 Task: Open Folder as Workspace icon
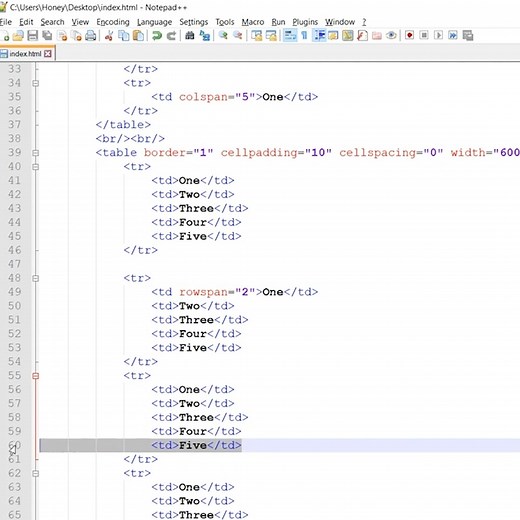pos(377,35)
